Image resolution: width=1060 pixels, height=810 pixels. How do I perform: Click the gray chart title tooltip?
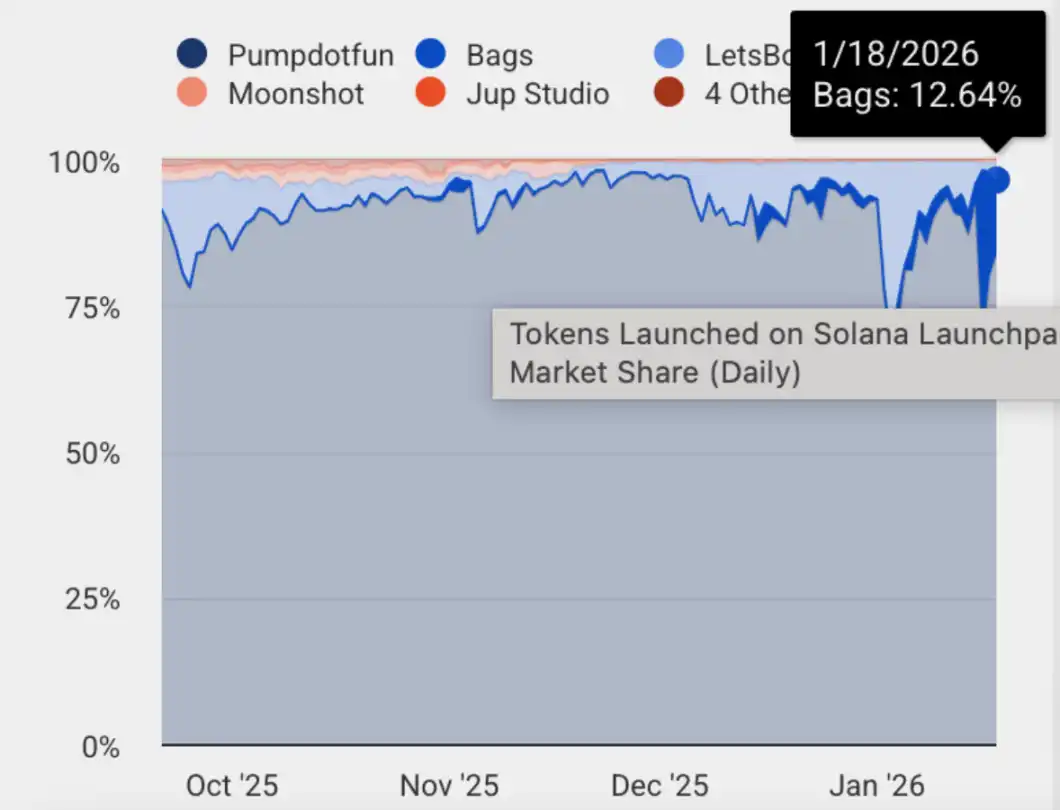pyautogui.click(x=775, y=353)
